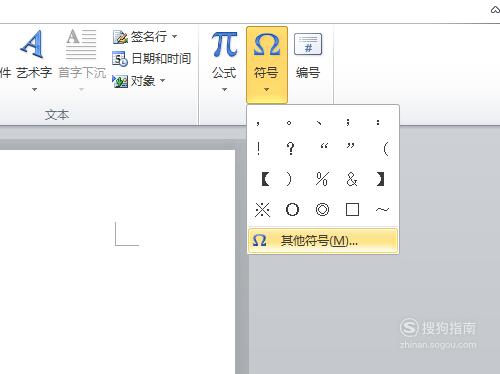Expand the signature line dropdown arrow
This screenshot has height=374, width=500.
click(x=174, y=36)
